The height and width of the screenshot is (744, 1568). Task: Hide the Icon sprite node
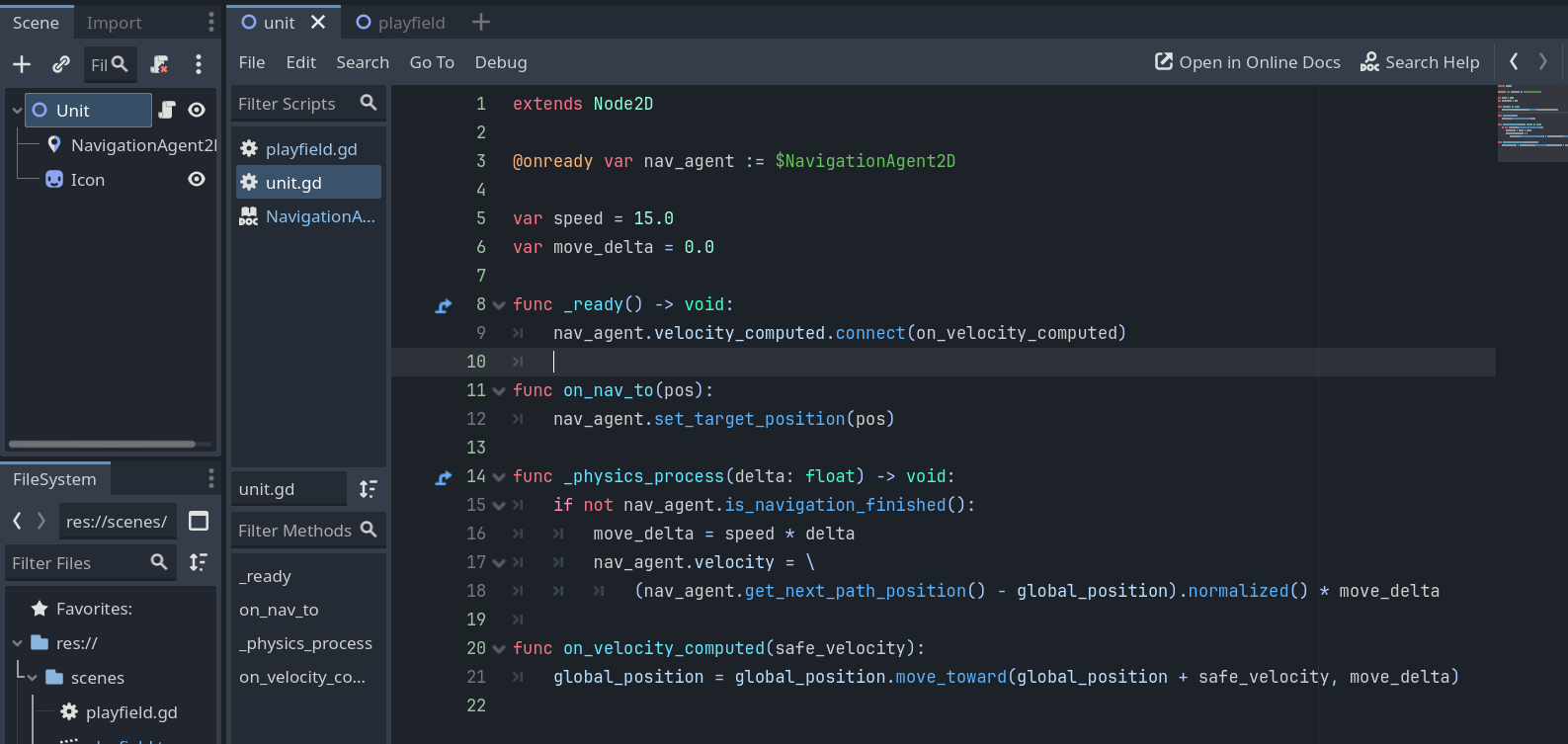(x=197, y=179)
